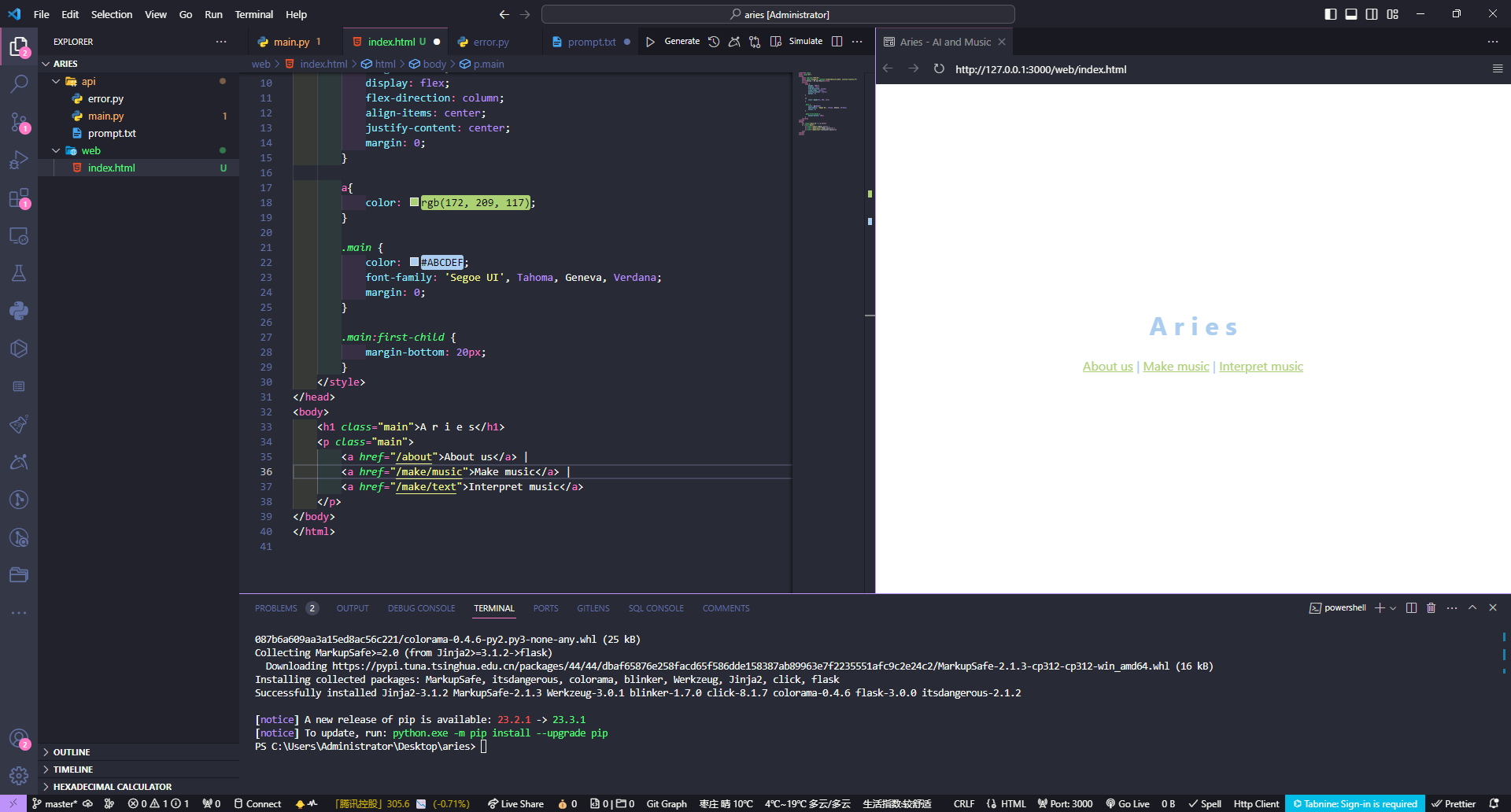Open the Explorer view in activity bar

(x=19, y=46)
